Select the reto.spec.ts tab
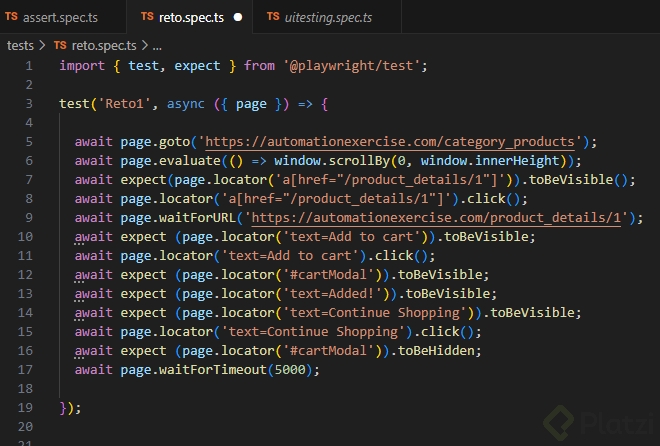The image size is (660, 446). (x=189, y=17)
